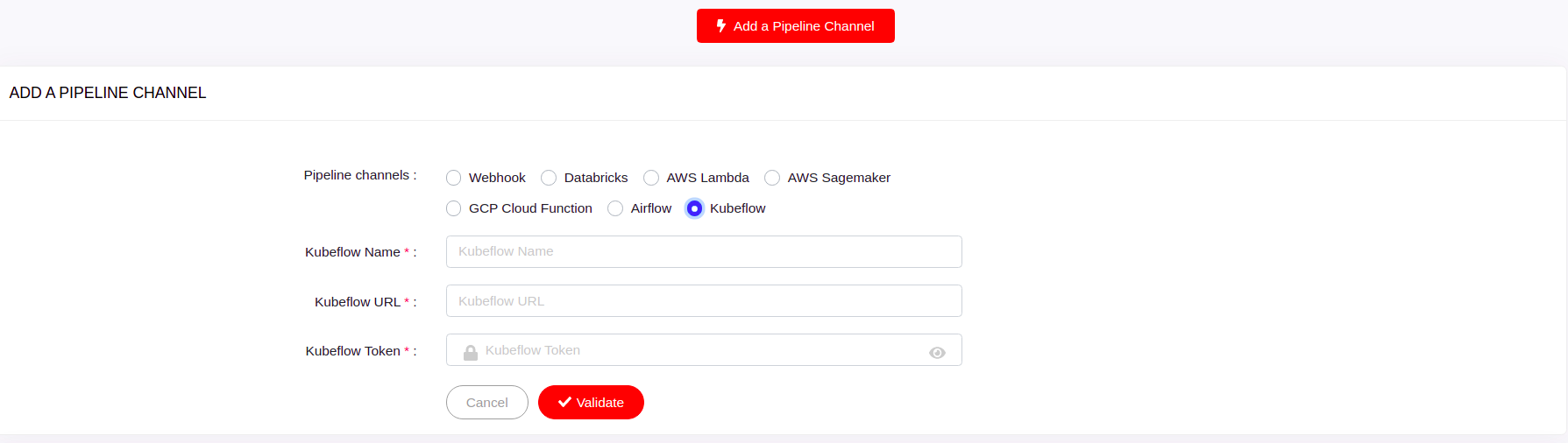Select the Webhook radio option

pyautogui.click(x=453, y=178)
